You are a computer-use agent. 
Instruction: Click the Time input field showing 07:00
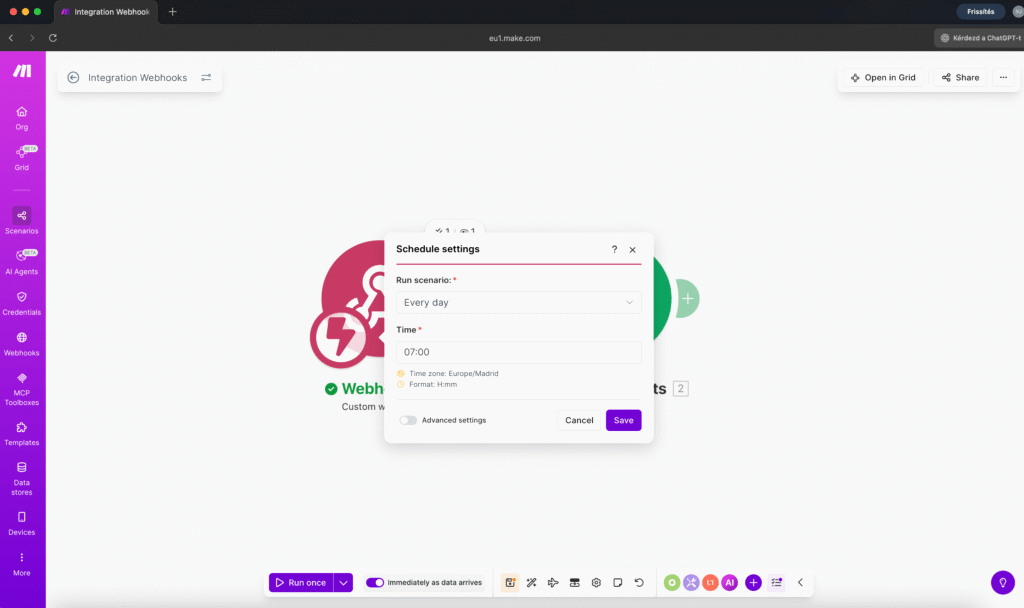click(x=518, y=352)
